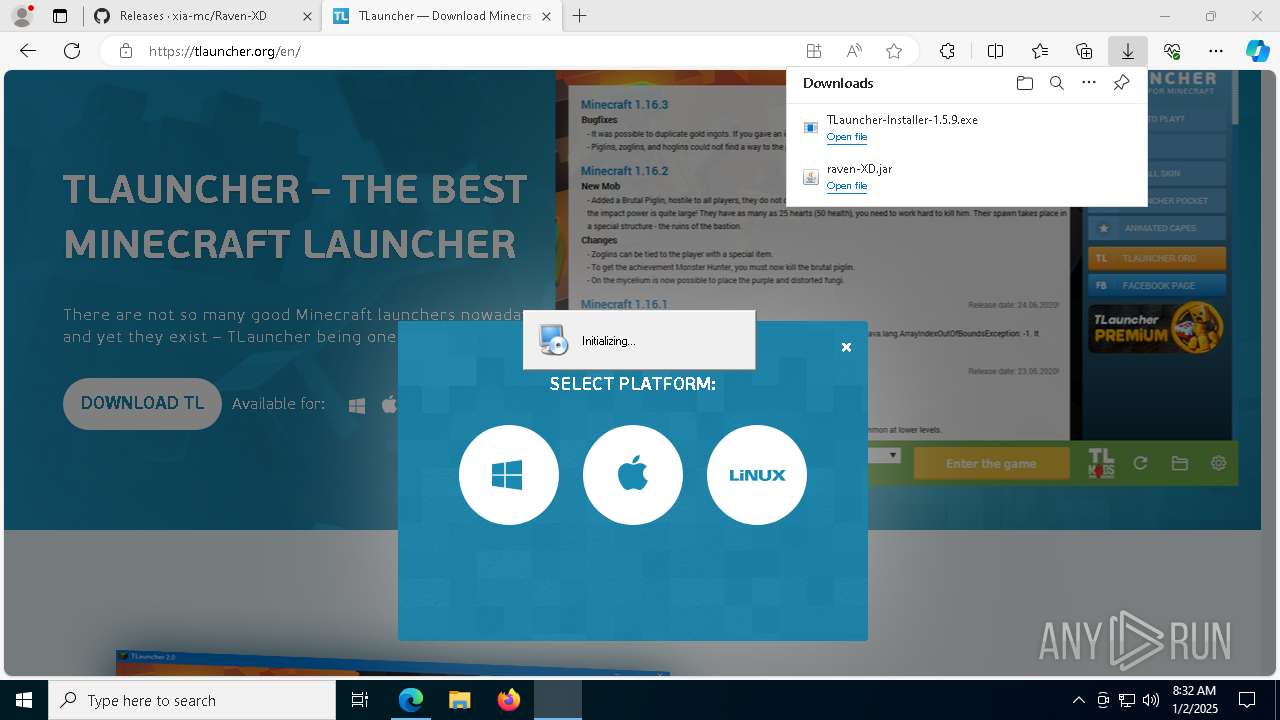Click the Read aloud icon
This screenshot has height=720, width=1280.
coord(854,51)
